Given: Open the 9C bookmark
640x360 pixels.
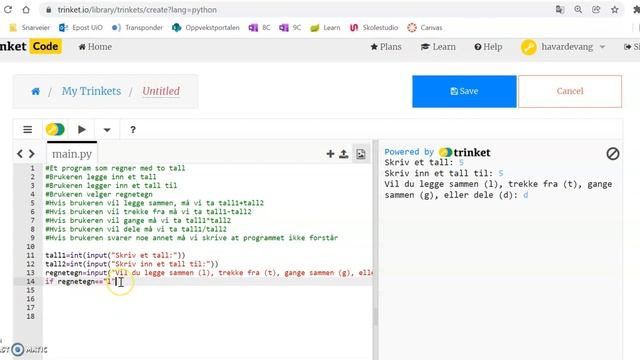Looking at the screenshot, I should point(290,28).
